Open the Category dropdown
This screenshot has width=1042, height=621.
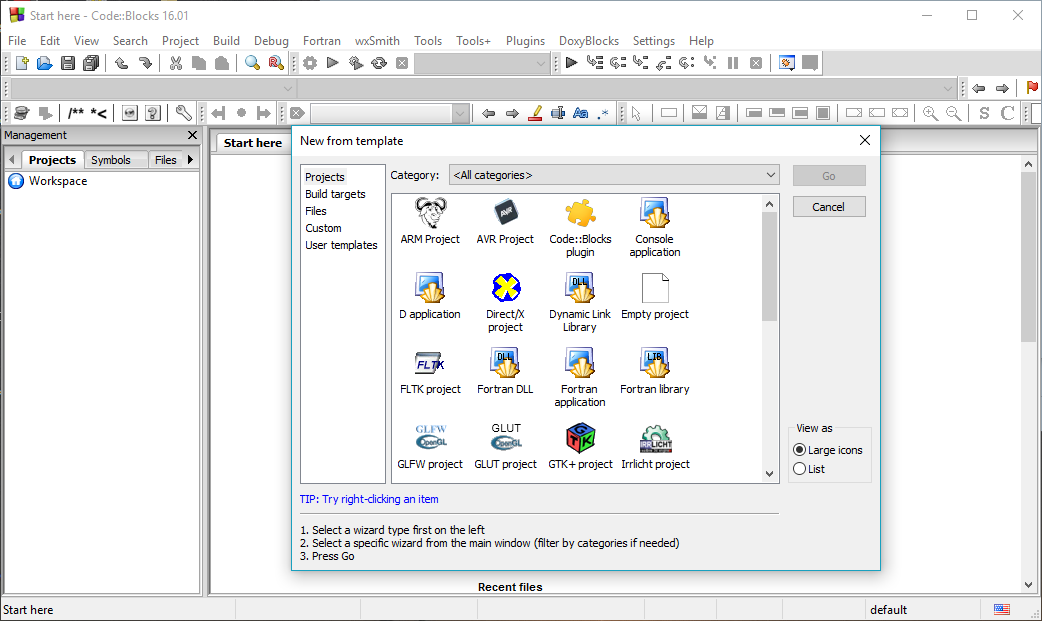click(x=614, y=175)
